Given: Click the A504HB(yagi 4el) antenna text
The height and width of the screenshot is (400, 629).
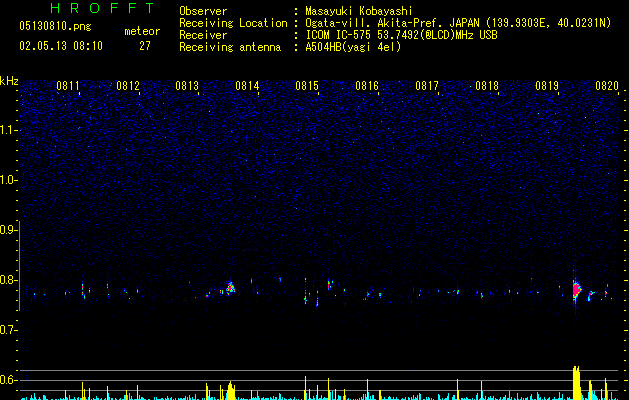Looking at the screenshot, I should click(x=353, y=47).
